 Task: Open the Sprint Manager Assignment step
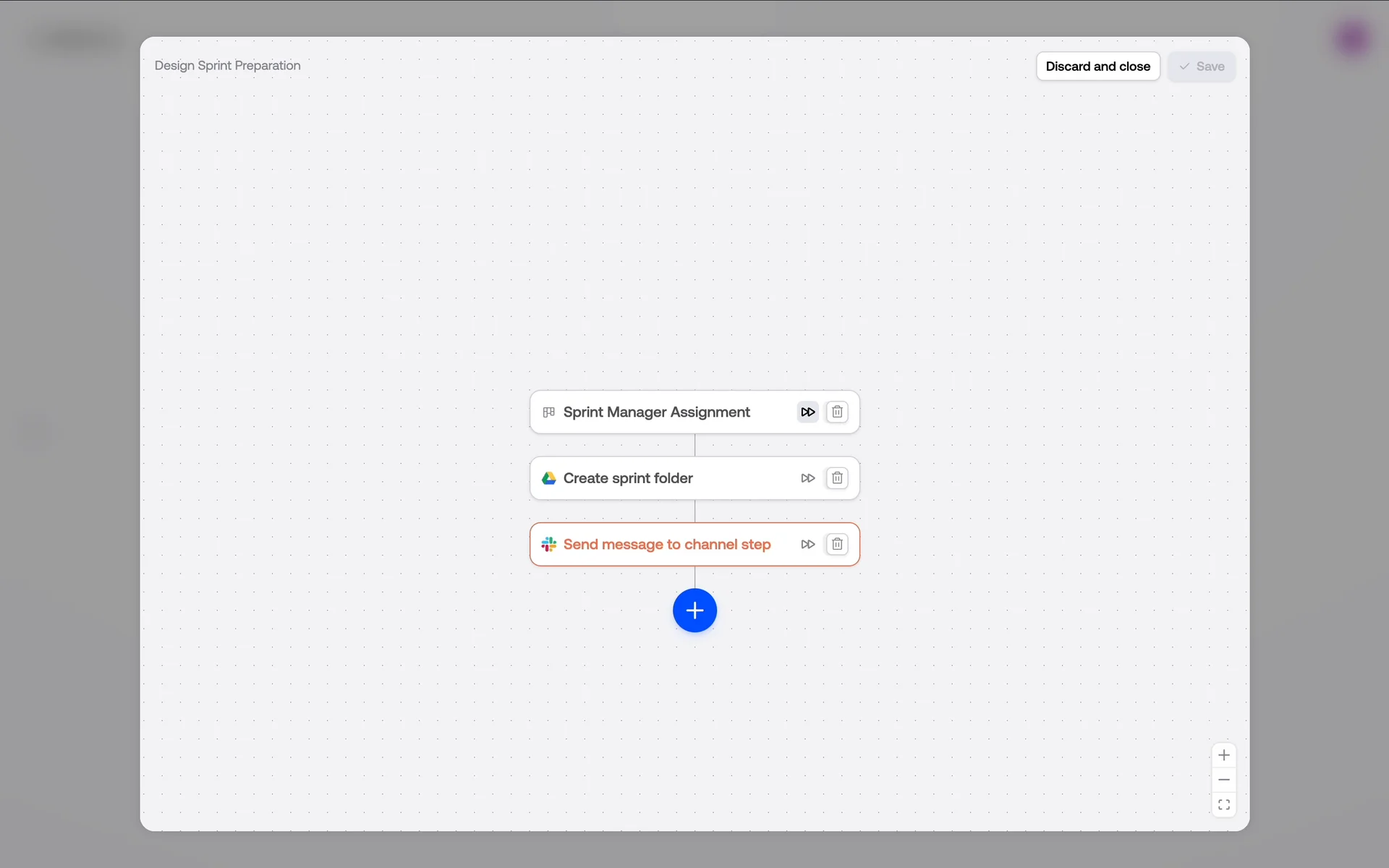tap(656, 412)
